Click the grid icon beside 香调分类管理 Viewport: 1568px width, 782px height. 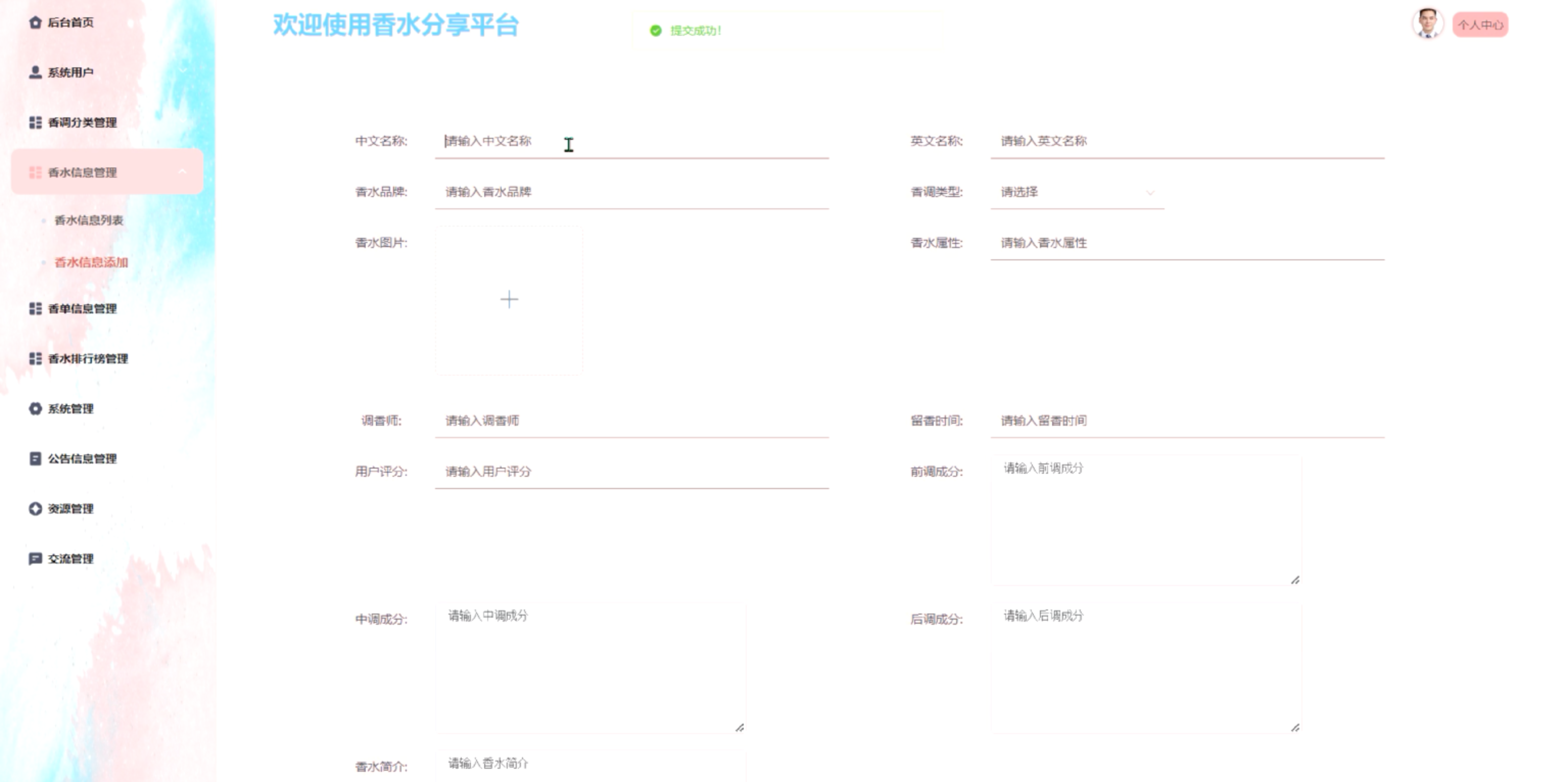pyautogui.click(x=35, y=123)
